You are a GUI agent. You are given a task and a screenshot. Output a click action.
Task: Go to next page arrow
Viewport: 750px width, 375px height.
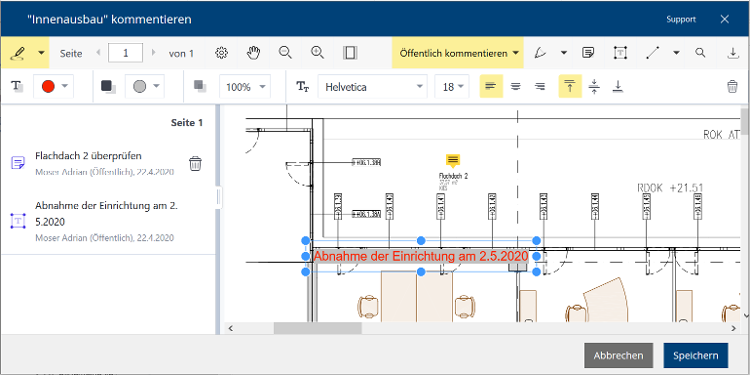[x=153, y=53]
